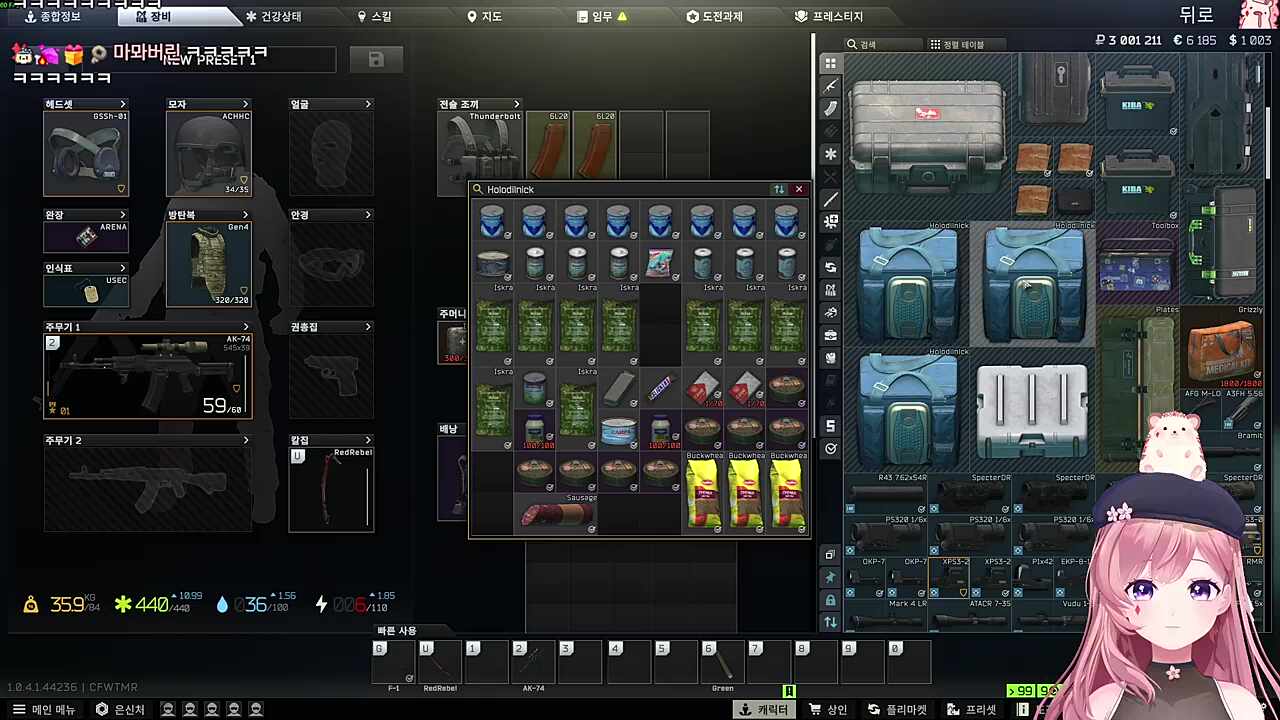The height and width of the screenshot is (720, 1280).
Task: Expand the 헤드셋 headset slot arrow
Action: pos(123,104)
